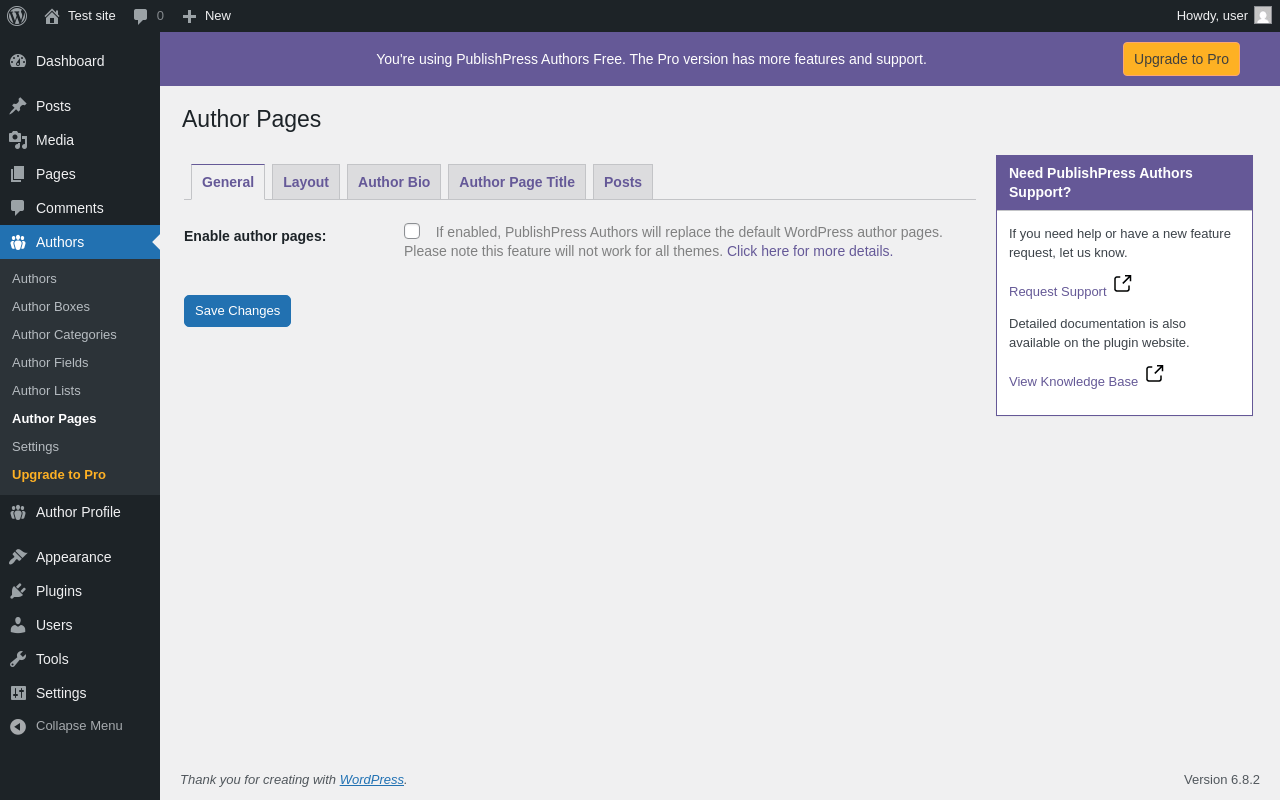
Task: Switch to the Author Bio tab
Action: click(x=394, y=182)
